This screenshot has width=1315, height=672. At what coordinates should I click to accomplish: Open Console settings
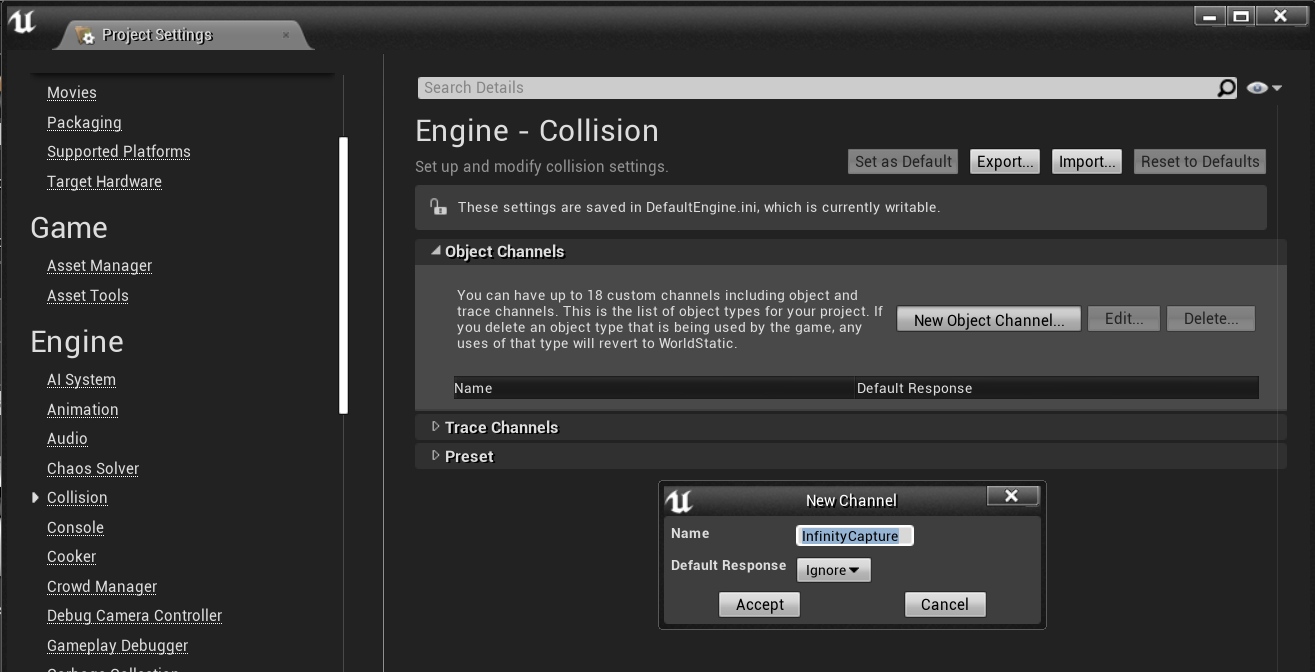[75, 528]
